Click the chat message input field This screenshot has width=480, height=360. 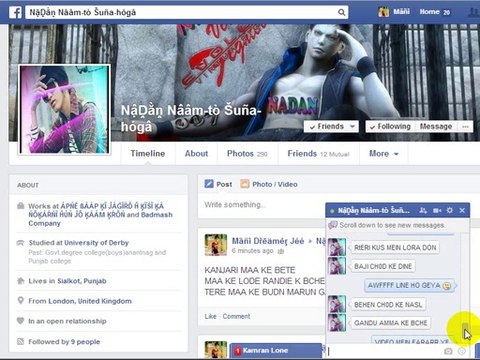[x=385, y=351]
